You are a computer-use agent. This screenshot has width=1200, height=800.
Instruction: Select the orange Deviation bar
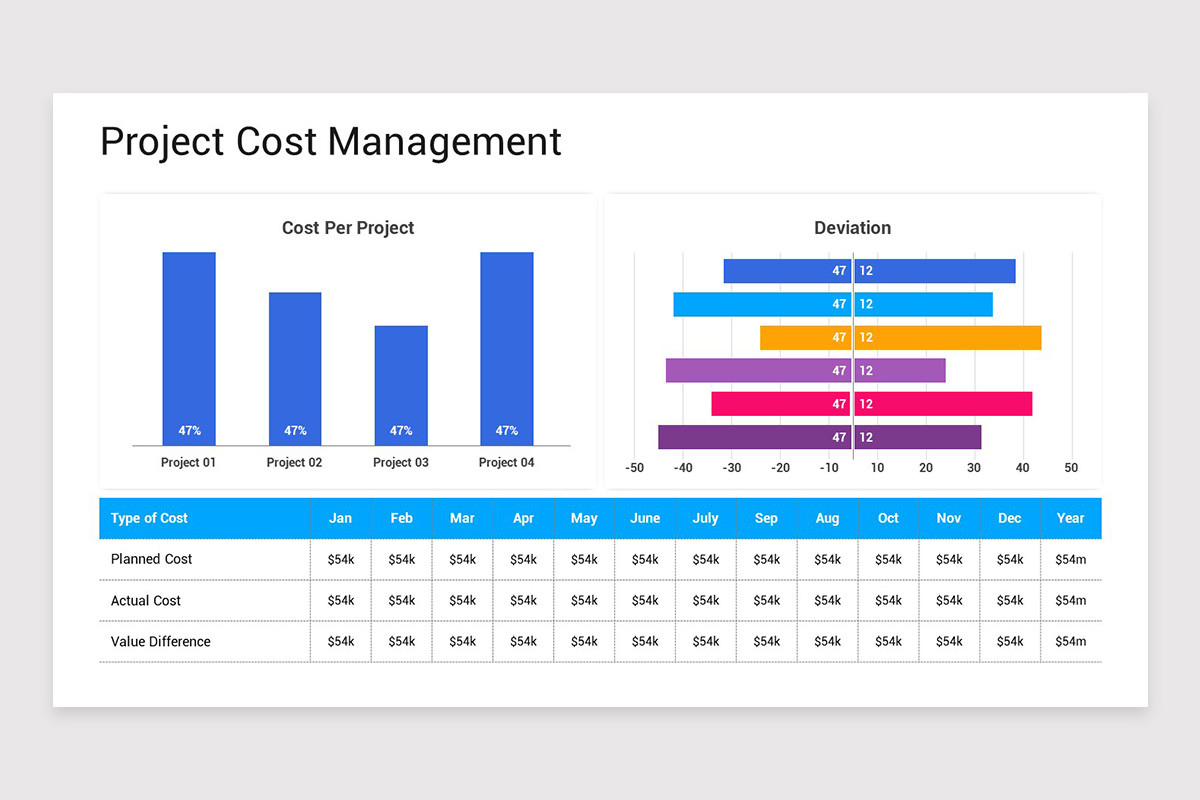(x=900, y=337)
